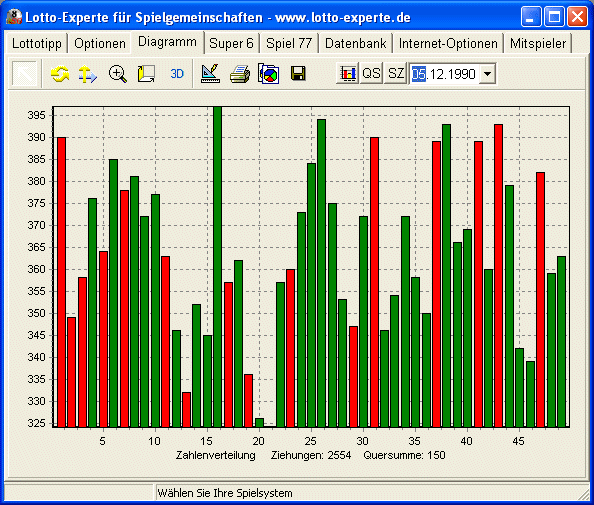
Task: Select the arrow pointer tool
Action: pyautogui.click(x=25, y=73)
